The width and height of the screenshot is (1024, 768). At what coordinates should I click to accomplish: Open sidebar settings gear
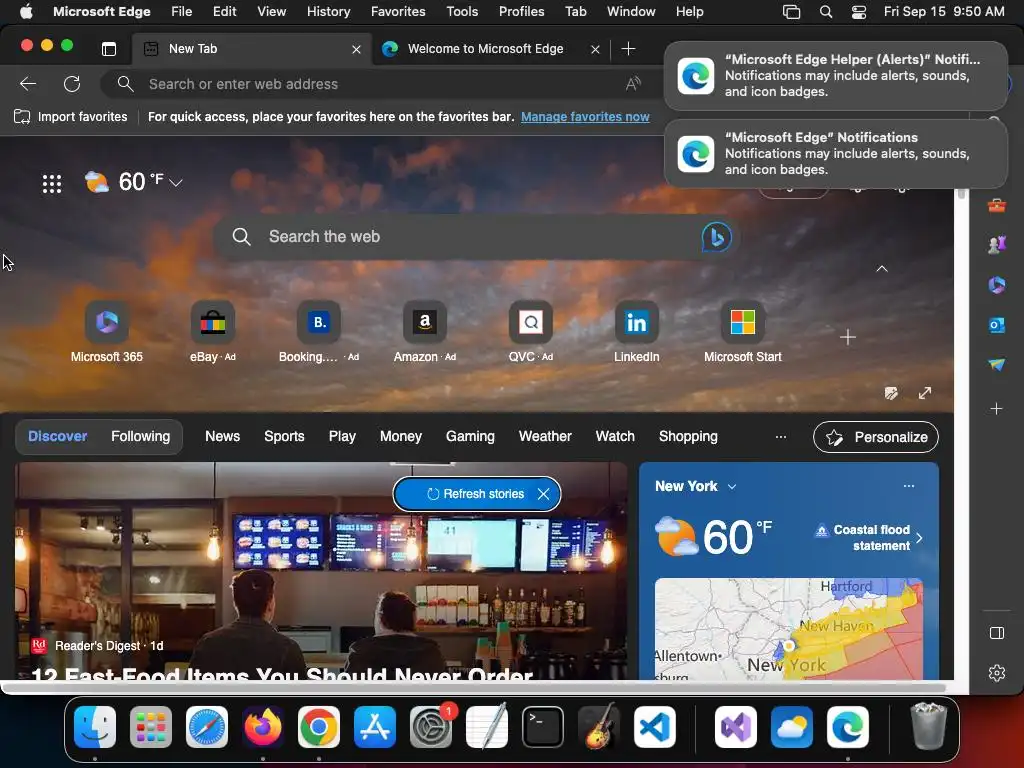[x=997, y=673]
